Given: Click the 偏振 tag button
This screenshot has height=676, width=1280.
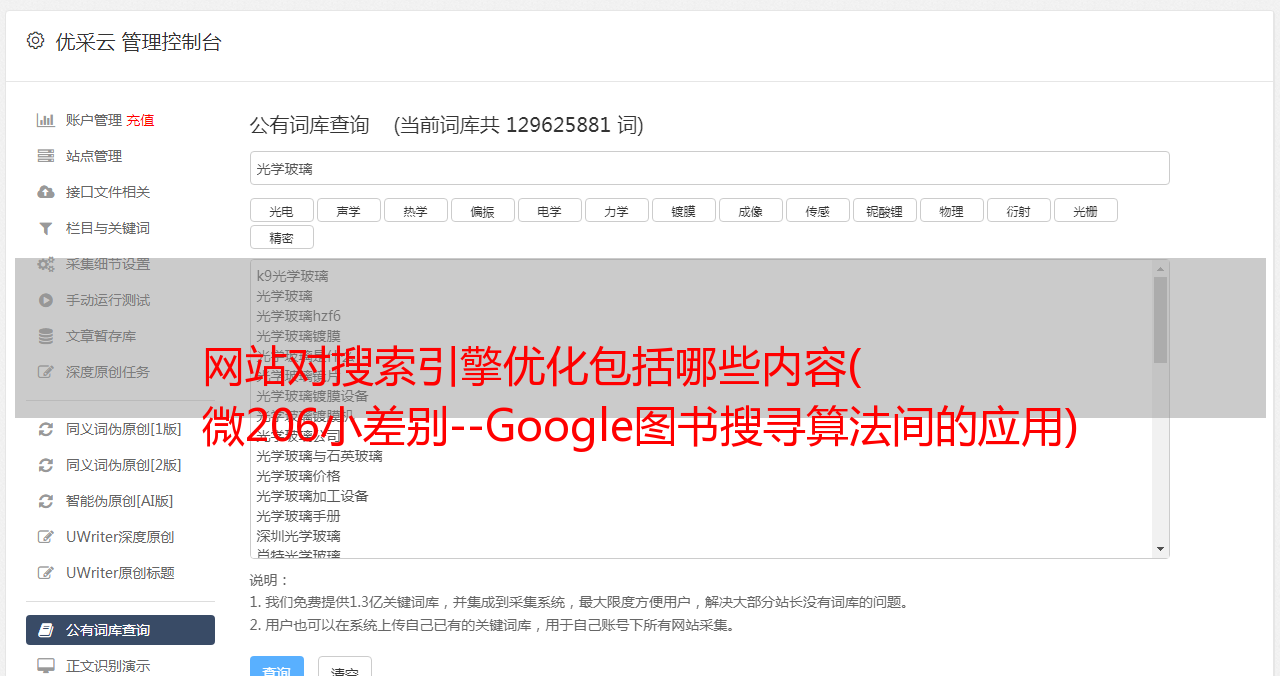Looking at the screenshot, I should point(482,210).
